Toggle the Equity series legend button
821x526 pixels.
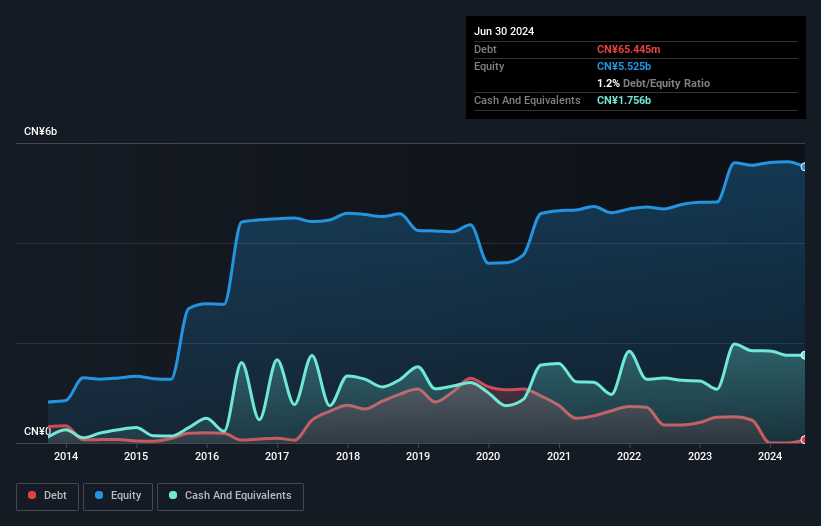pos(118,496)
